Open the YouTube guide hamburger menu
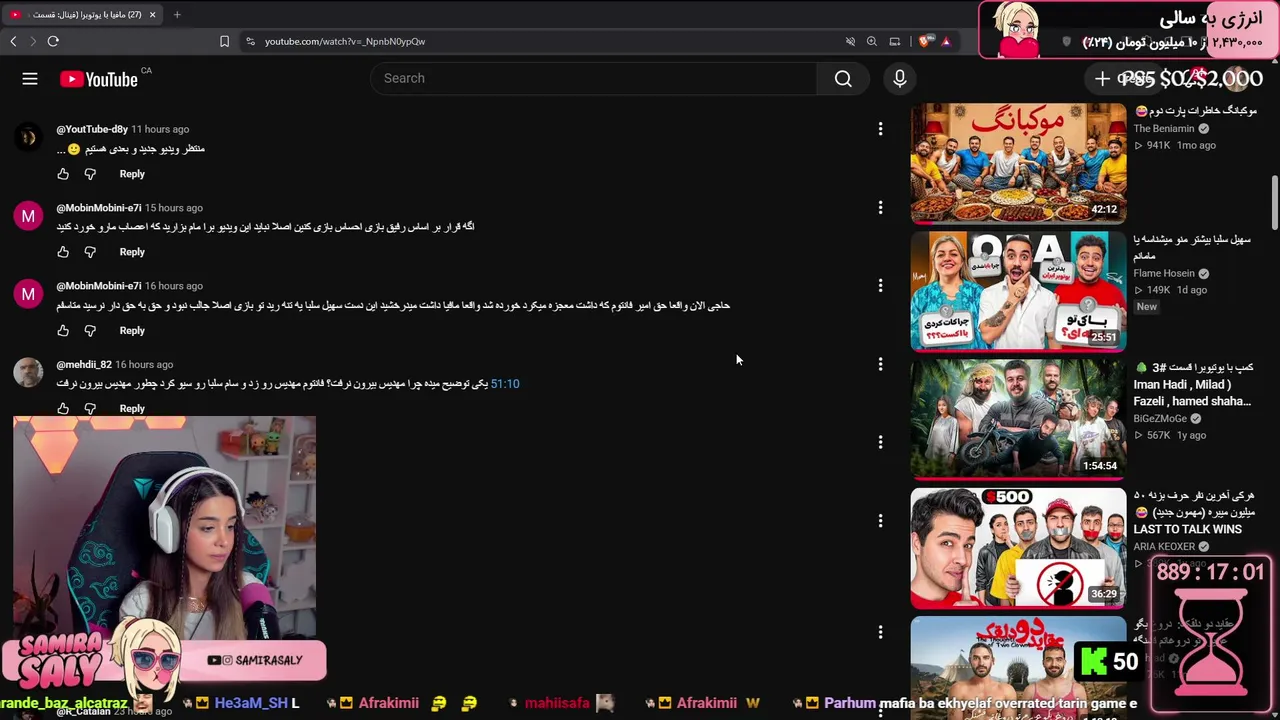 coord(30,79)
